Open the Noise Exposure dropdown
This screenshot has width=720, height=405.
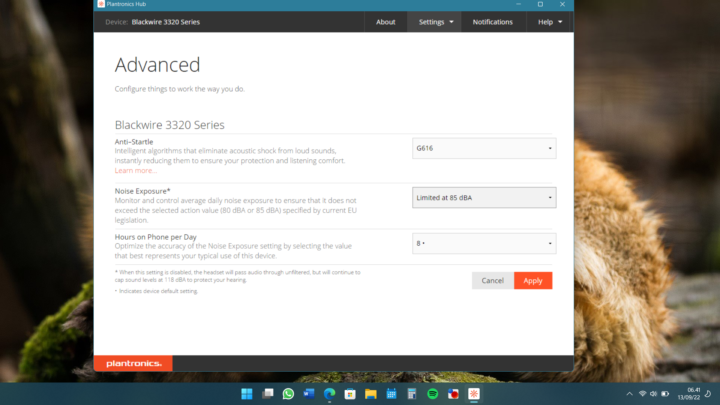[484, 197]
